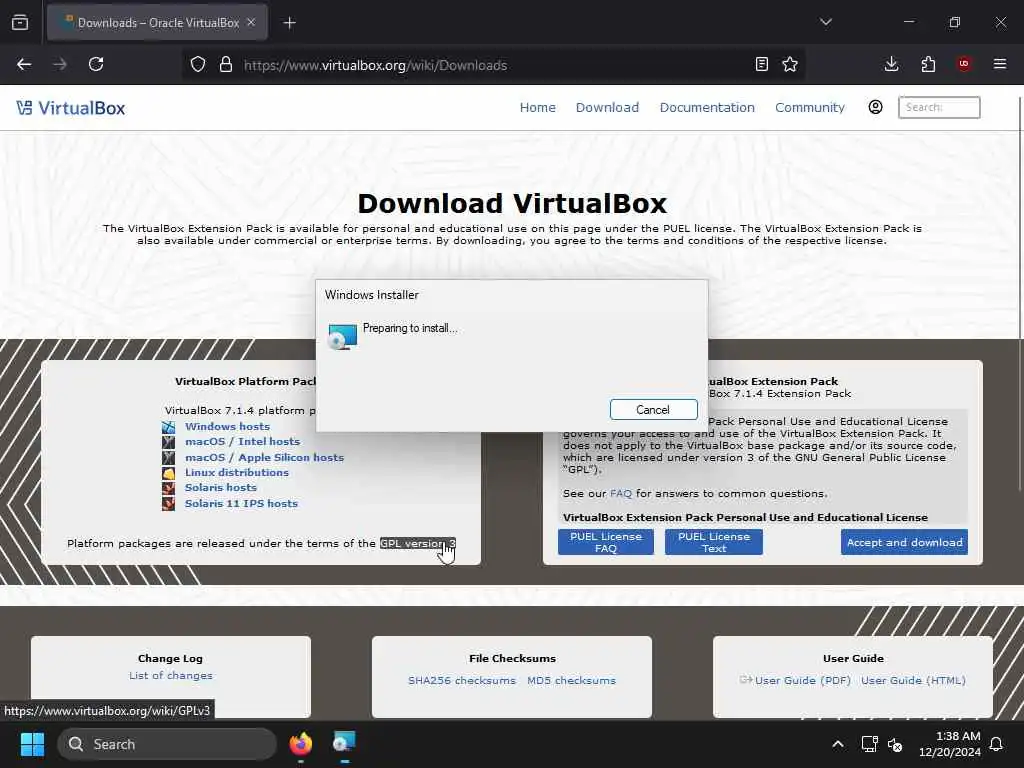Cancel the Windows Installer dialog
The height and width of the screenshot is (768, 1024).
(653, 409)
